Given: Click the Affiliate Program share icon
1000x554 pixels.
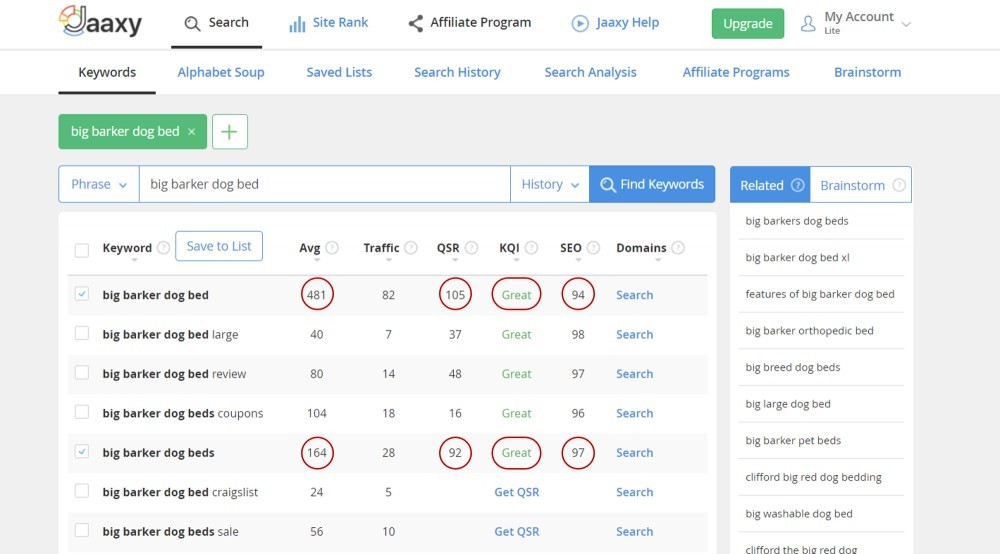Looking at the screenshot, I should coord(416,24).
